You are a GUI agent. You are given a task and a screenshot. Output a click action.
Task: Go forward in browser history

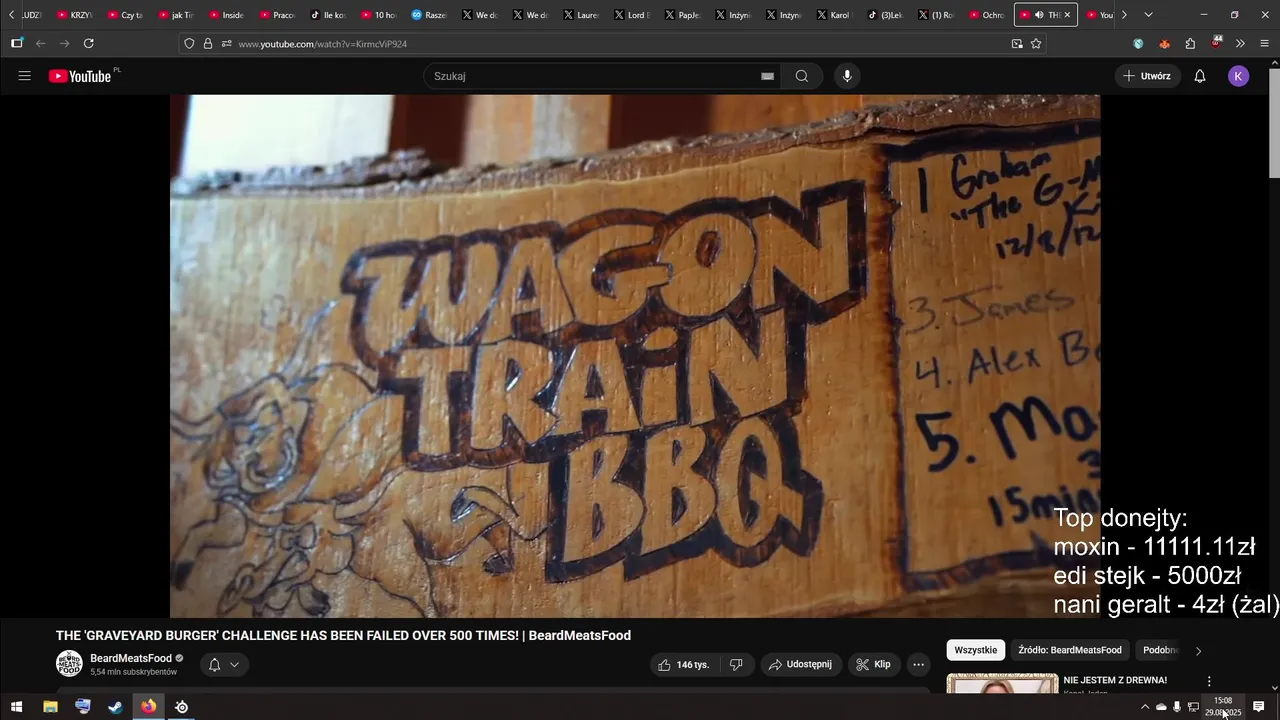click(x=65, y=43)
